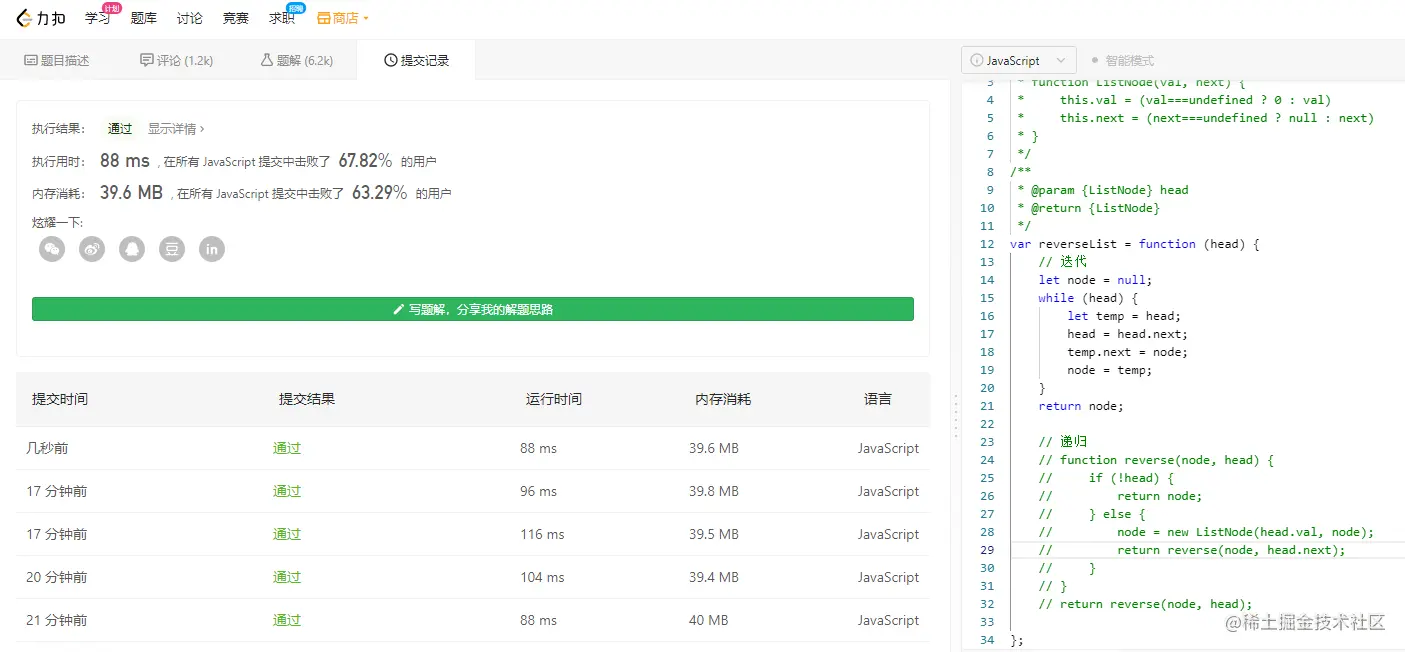Click line number 29 in editor
This screenshot has width=1405, height=652.
coord(987,550)
